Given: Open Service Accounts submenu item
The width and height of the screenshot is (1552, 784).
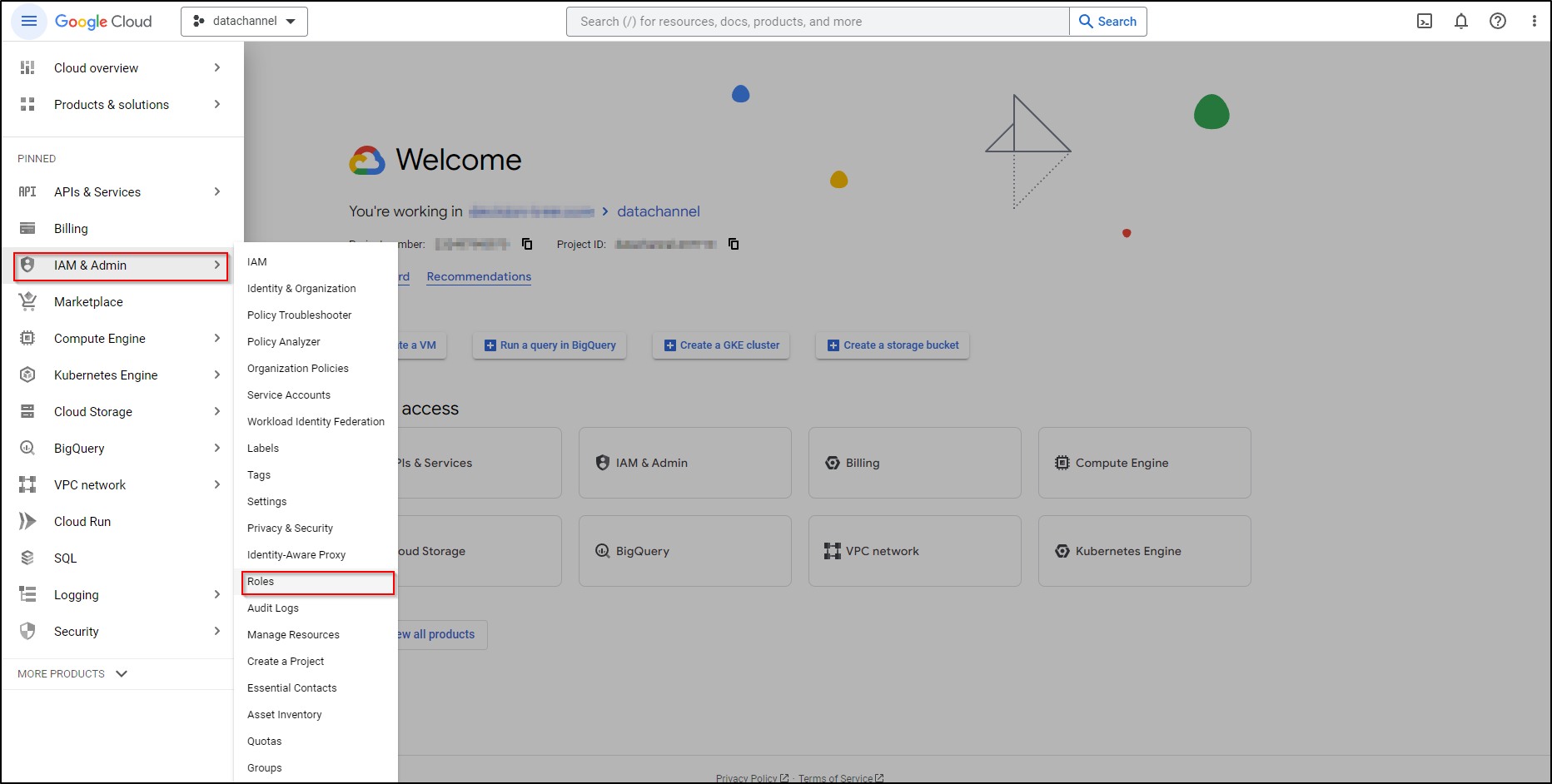Looking at the screenshot, I should point(316,394).
